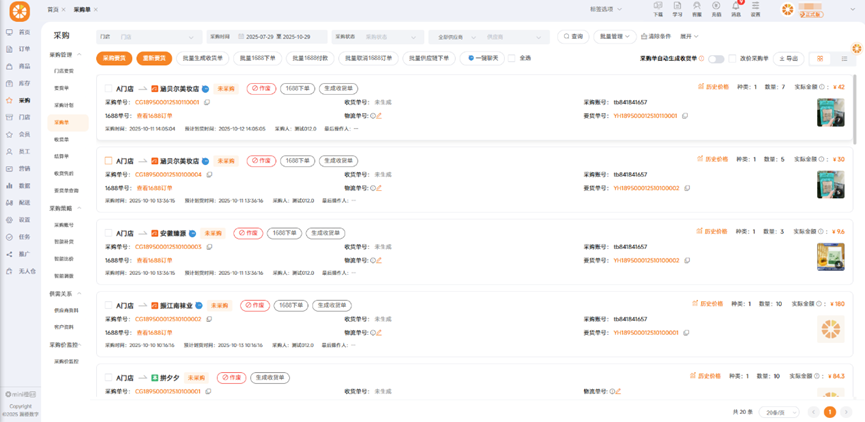Image resolution: width=865 pixels, height=422 pixels.
Task: Select checkbox of order CG189500012510100004
Action: coord(108,161)
